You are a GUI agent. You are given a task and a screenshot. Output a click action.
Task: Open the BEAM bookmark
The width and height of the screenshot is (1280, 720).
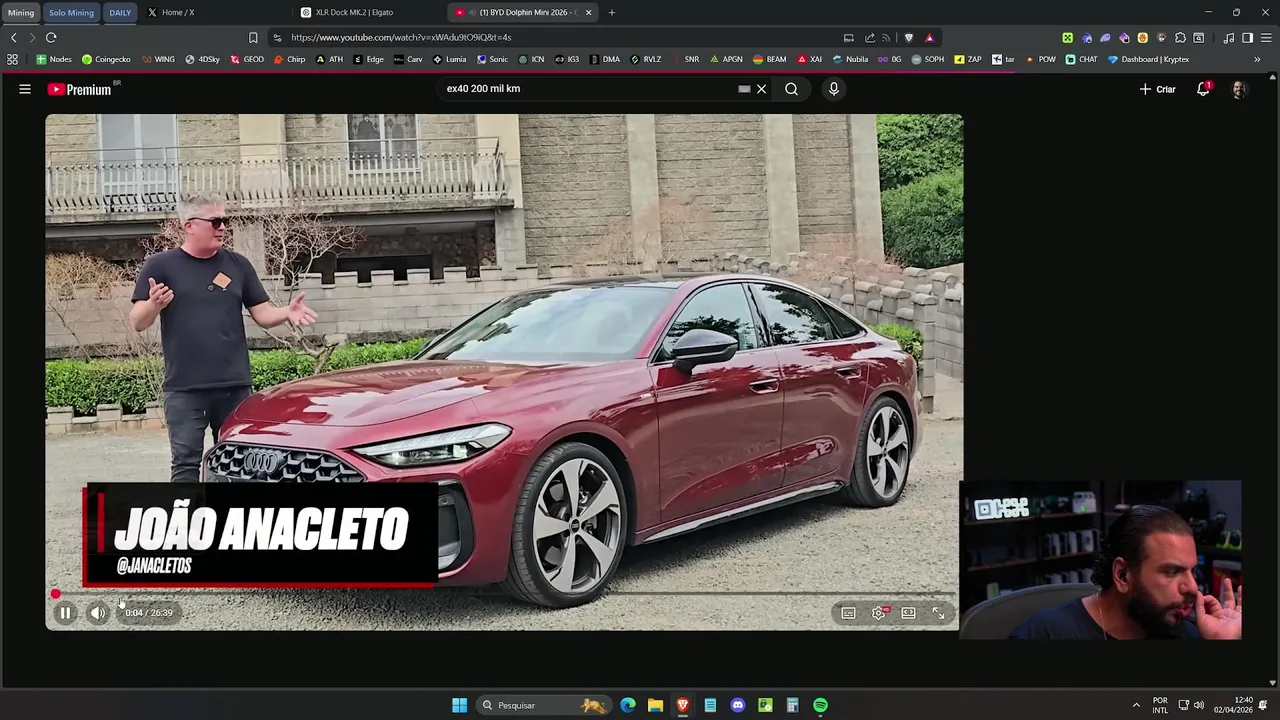click(x=769, y=59)
